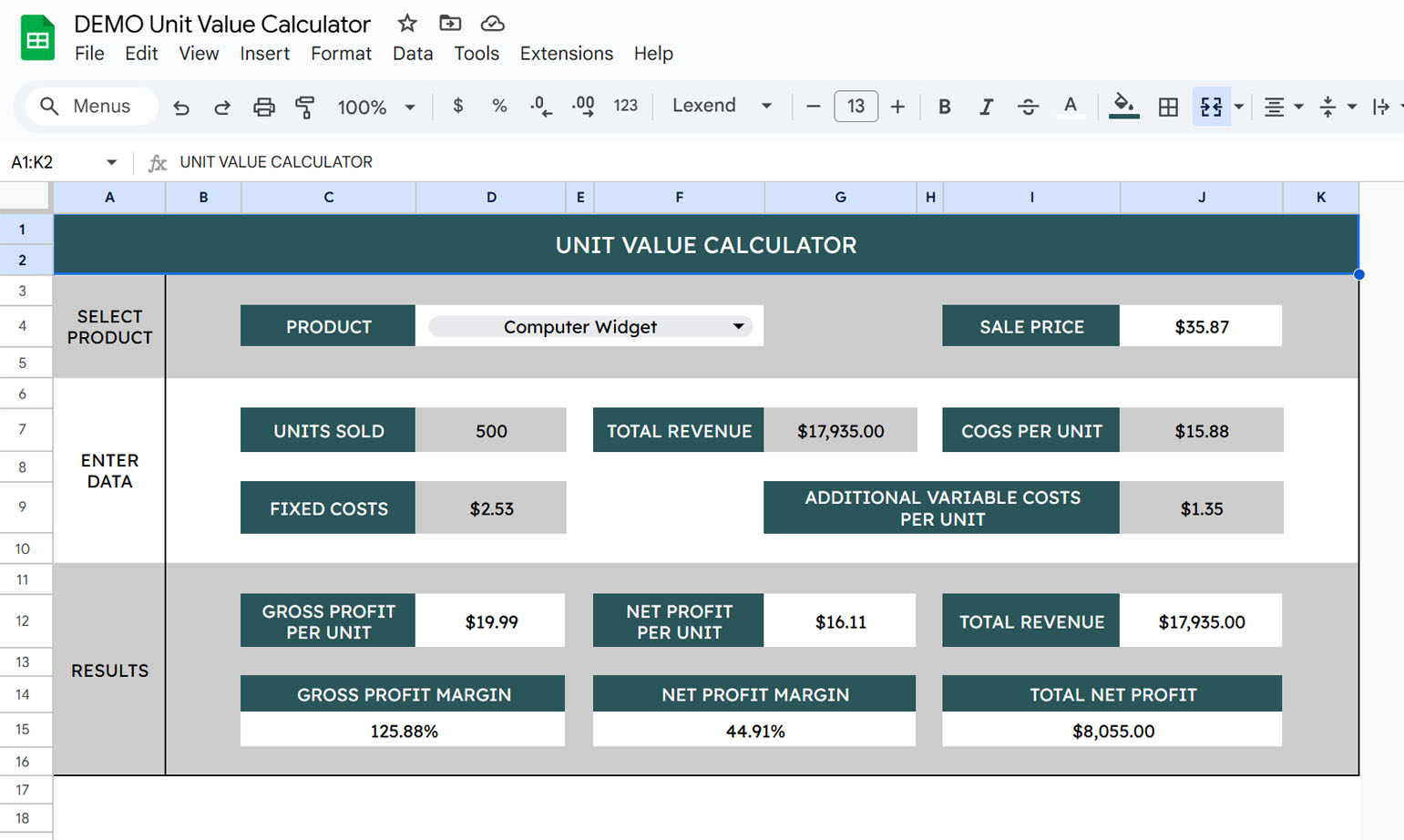Click the Redo arrow icon
This screenshot has width=1404, height=840.
click(221, 108)
